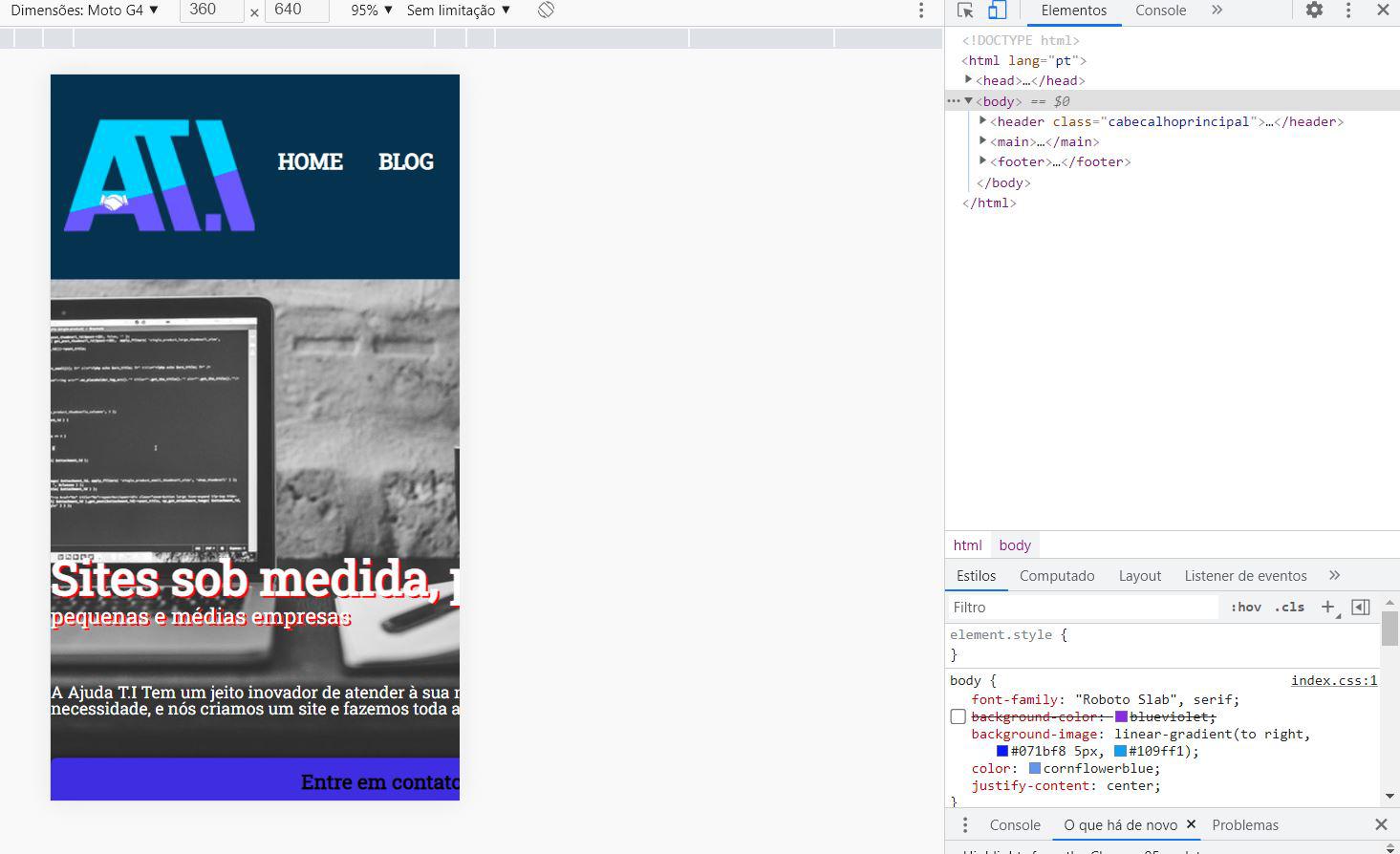Screen dimensions: 1400x854
Task: Open device toolbar more options menu
Action: (x=921, y=11)
